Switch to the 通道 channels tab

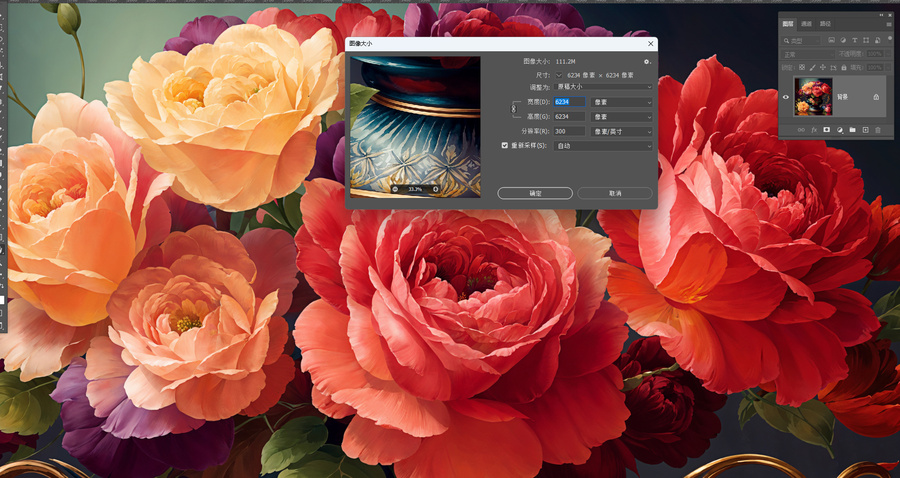[806, 24]
